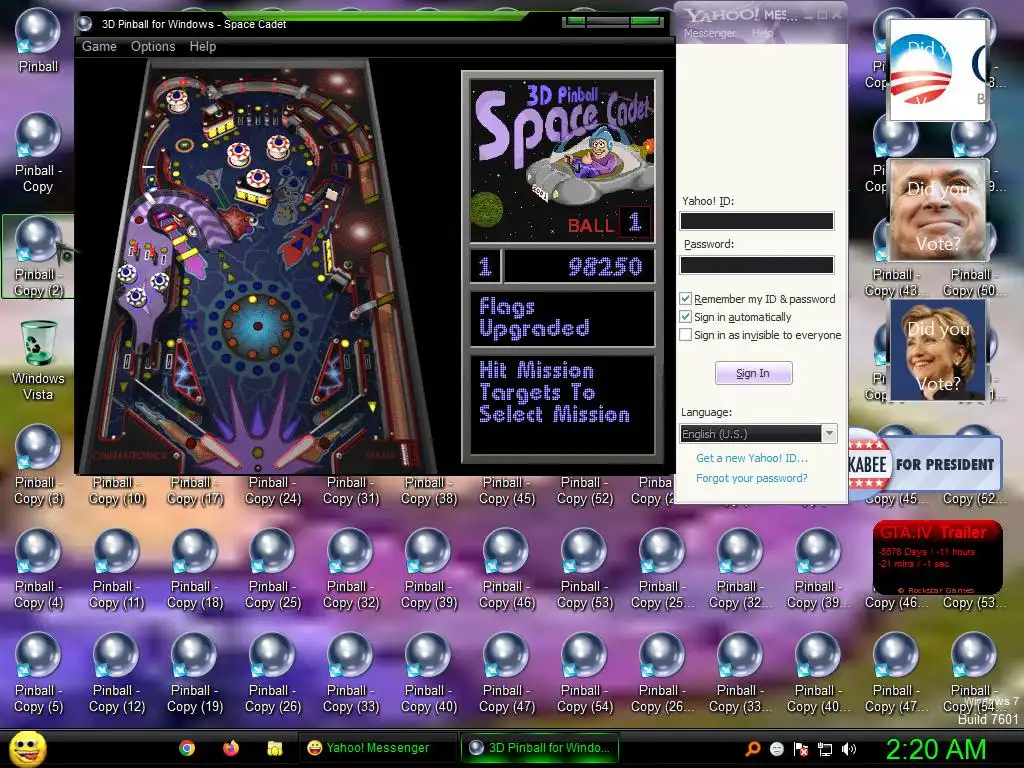Open the file explorer folder in taskbar

(274, 748)
